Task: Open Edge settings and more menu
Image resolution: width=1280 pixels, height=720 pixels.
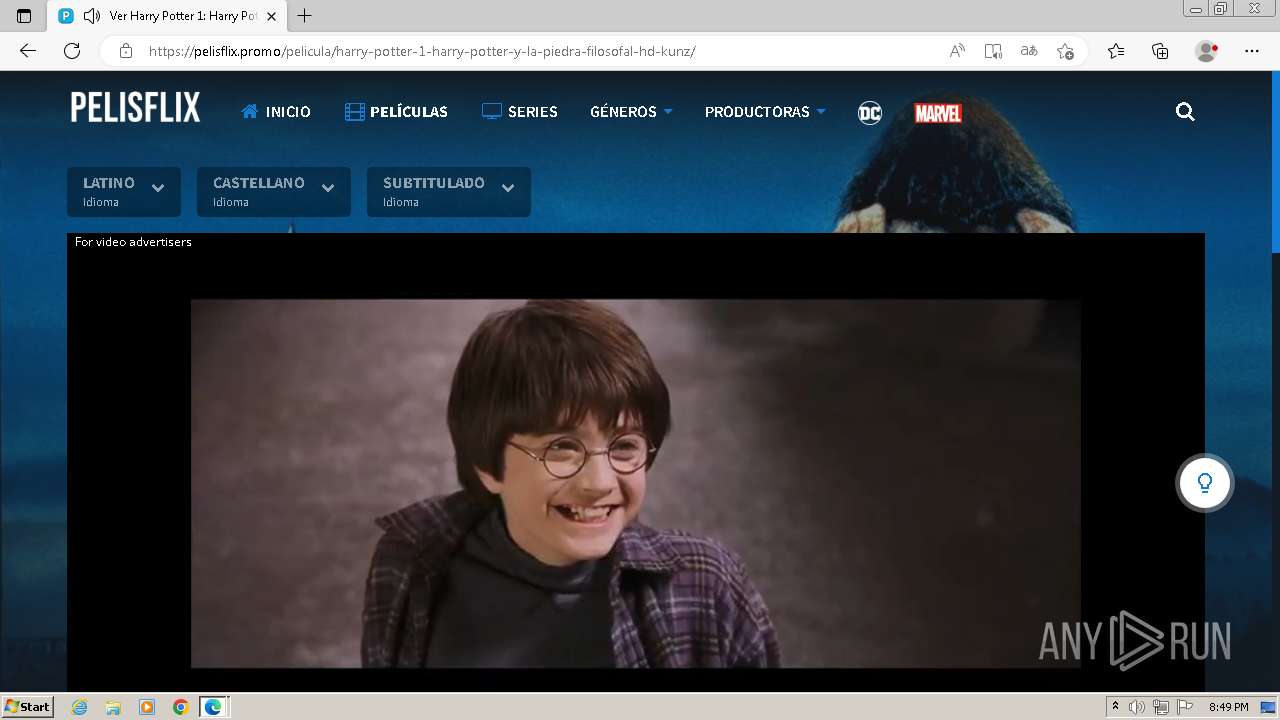Action: click(1252, 51)
